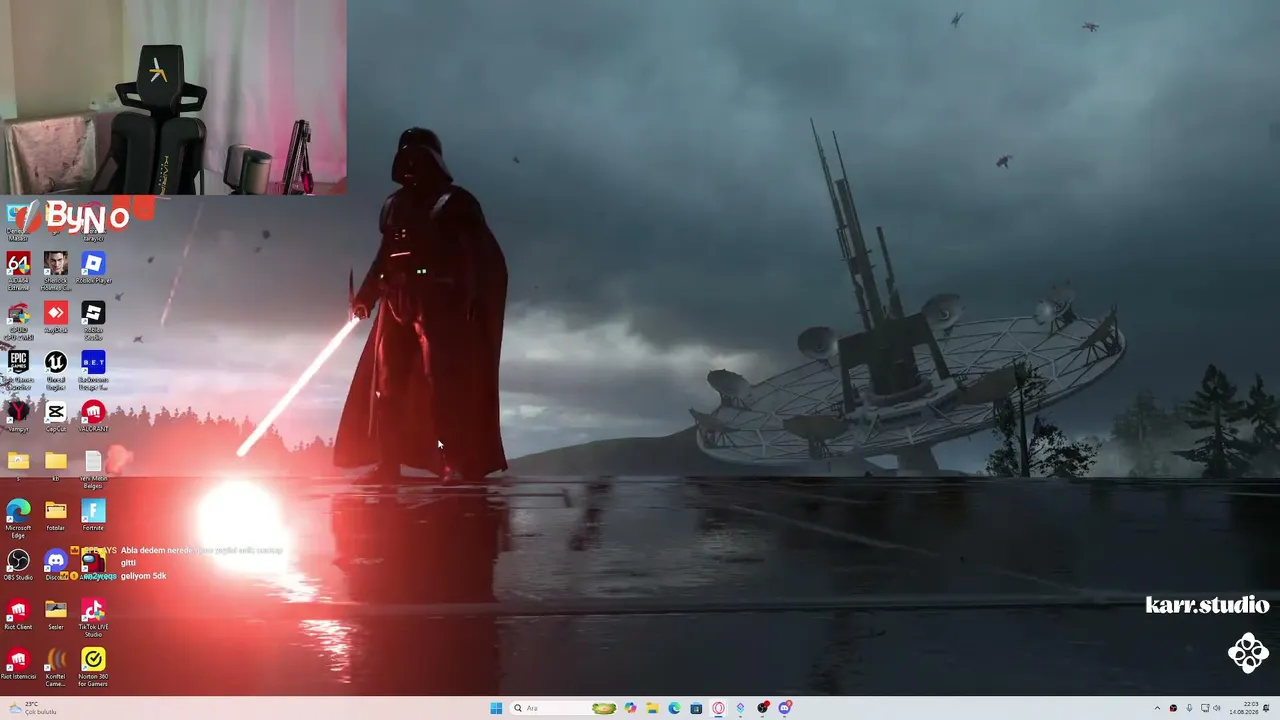1280x720 pixels.
Task: Click the microphone icon in system tray
Action: [1189, 708]
